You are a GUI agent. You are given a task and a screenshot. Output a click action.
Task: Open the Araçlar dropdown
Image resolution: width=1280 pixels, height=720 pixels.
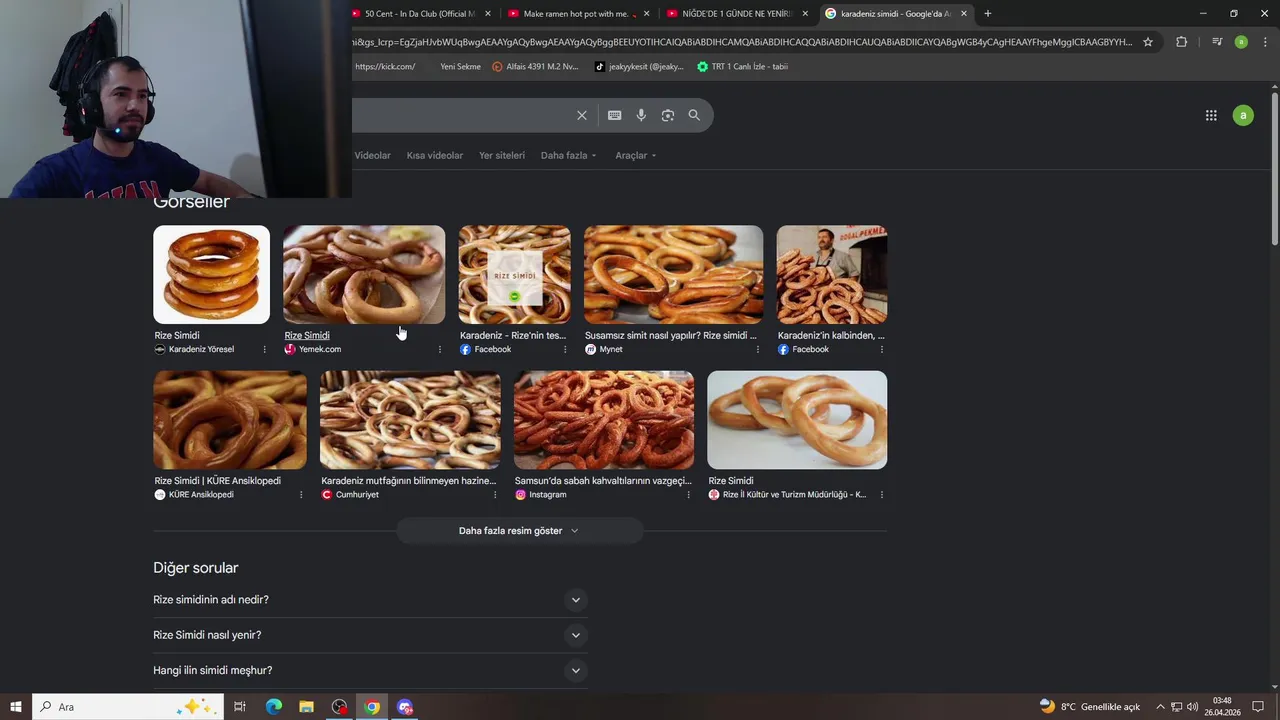click(635, 155)
